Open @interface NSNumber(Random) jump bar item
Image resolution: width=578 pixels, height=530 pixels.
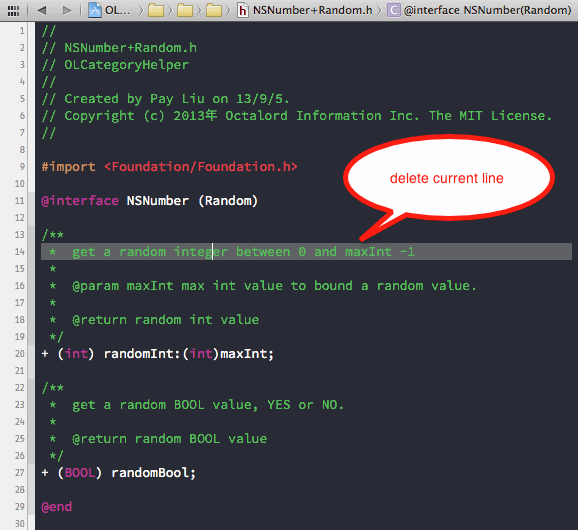point(479,10)
